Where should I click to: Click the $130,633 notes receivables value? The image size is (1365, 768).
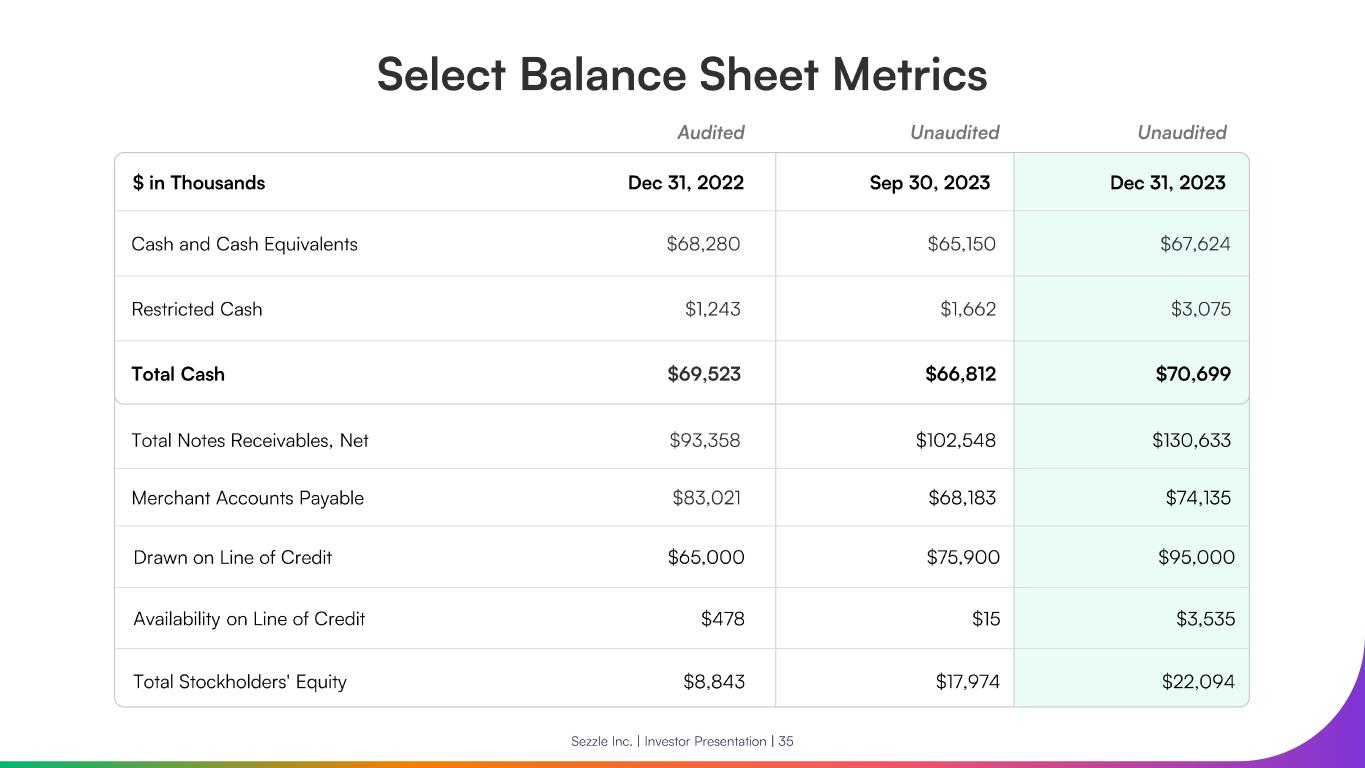coord(1191,440)
